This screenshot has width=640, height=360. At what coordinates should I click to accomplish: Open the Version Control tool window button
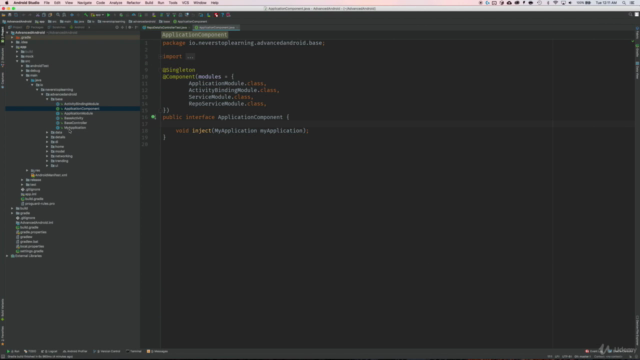(x=107, y=351)
